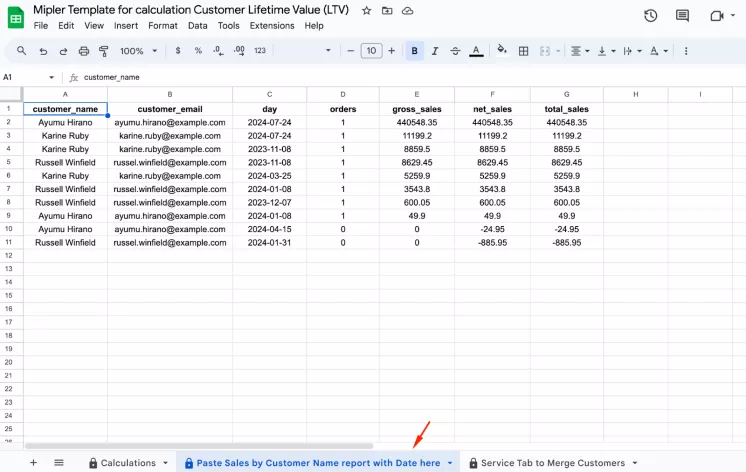Viewport: 746px width, 472px height.
Task: Open more number formats 123
Action: [x=260, y=50]
